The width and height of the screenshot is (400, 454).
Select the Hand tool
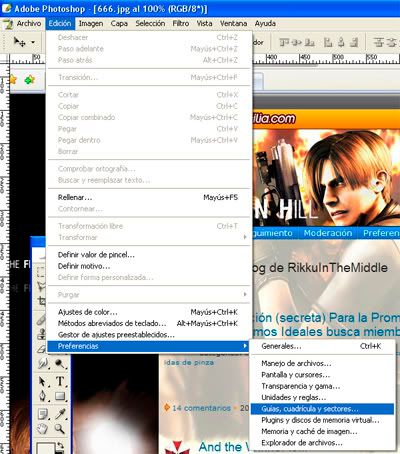pos(42,428)
